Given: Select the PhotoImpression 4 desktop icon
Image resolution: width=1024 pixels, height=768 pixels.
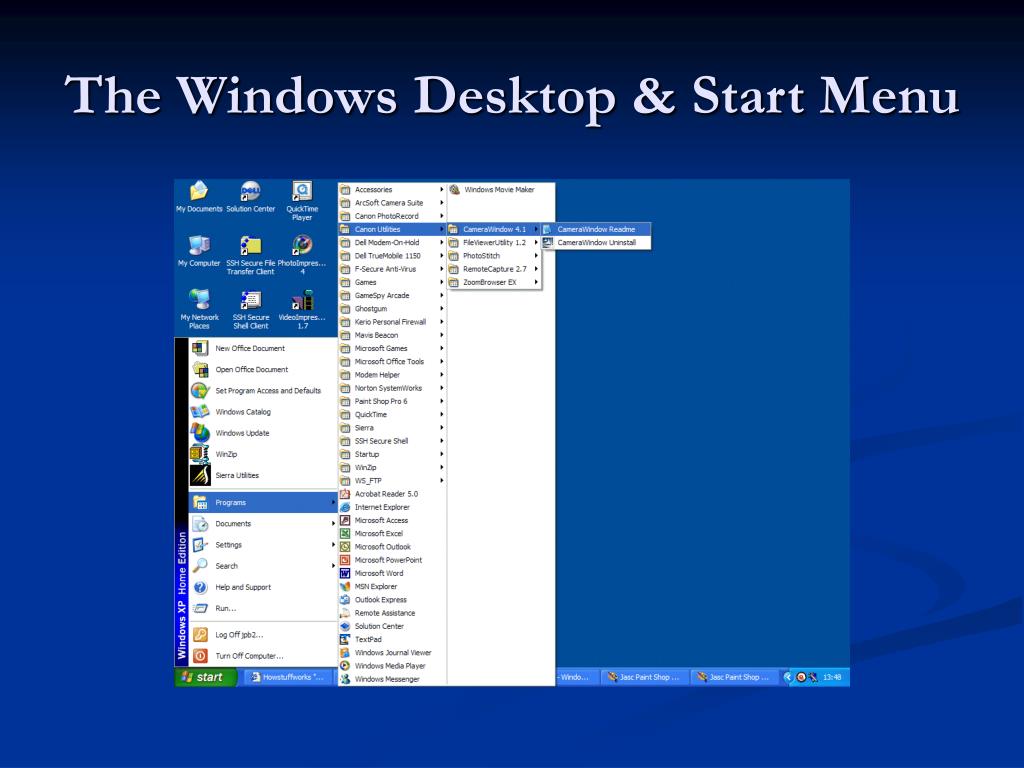Looking at the screenshot, I should [x=302, y=255].
